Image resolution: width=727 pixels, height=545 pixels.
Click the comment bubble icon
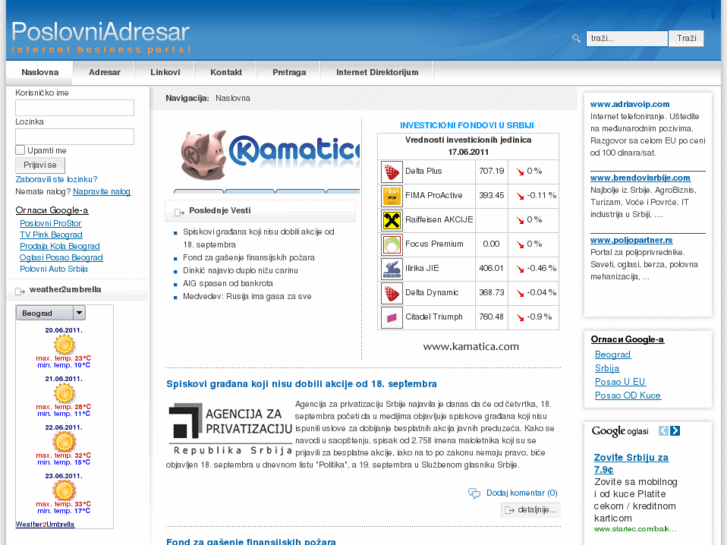click(x=474, y=493)
